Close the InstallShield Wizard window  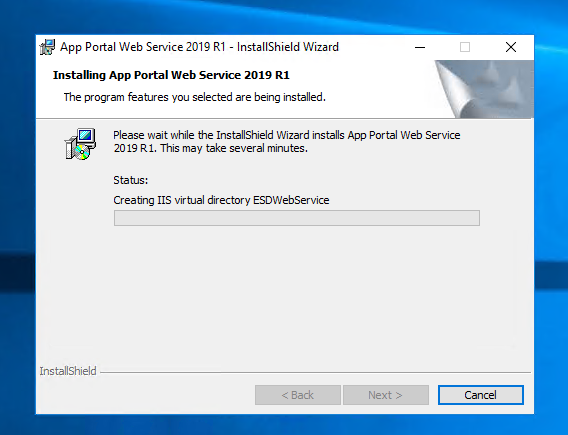511,47
